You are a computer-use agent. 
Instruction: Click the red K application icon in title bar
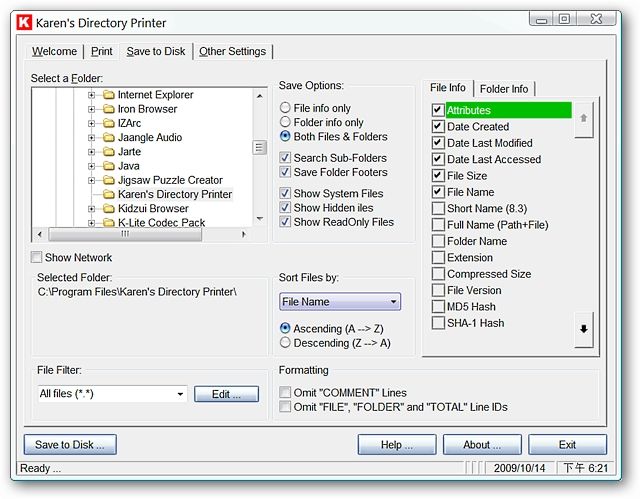24,22
